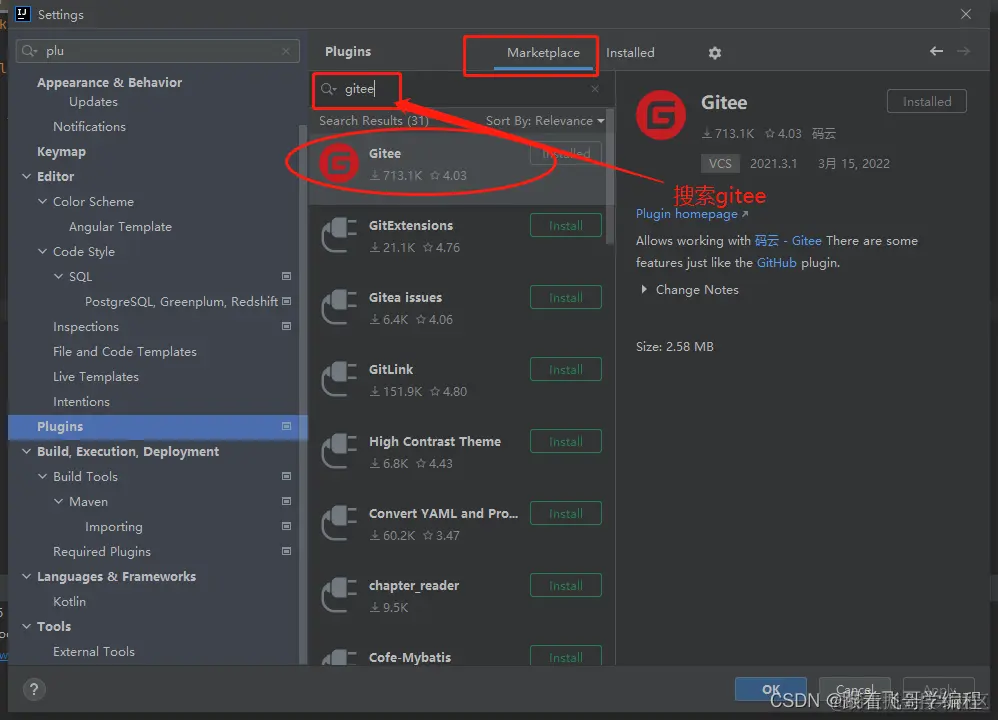Screen dimensions: 998x720
Task: Open the GitHub link in description
Action: click(777, 263)
